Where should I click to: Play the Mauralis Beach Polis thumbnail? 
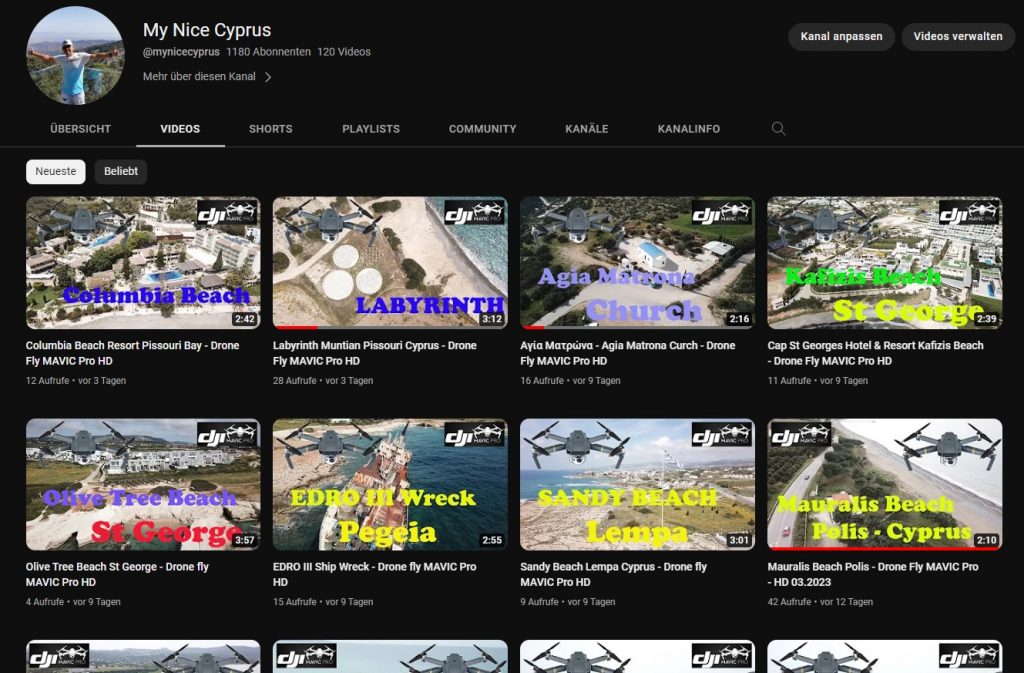(885, 484)
